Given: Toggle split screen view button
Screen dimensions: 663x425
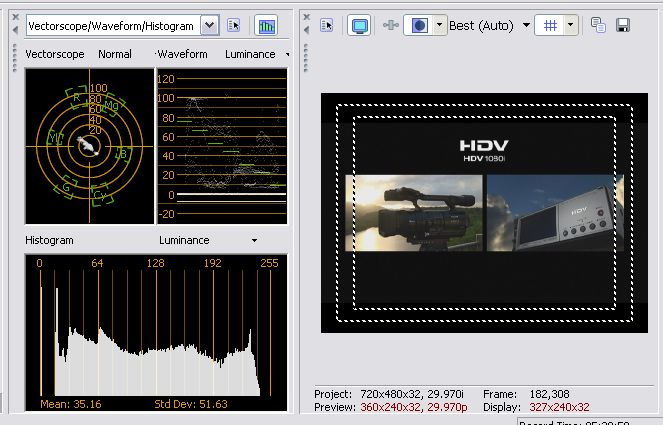Looking at the screenshot, I should (x=419, y=25).
